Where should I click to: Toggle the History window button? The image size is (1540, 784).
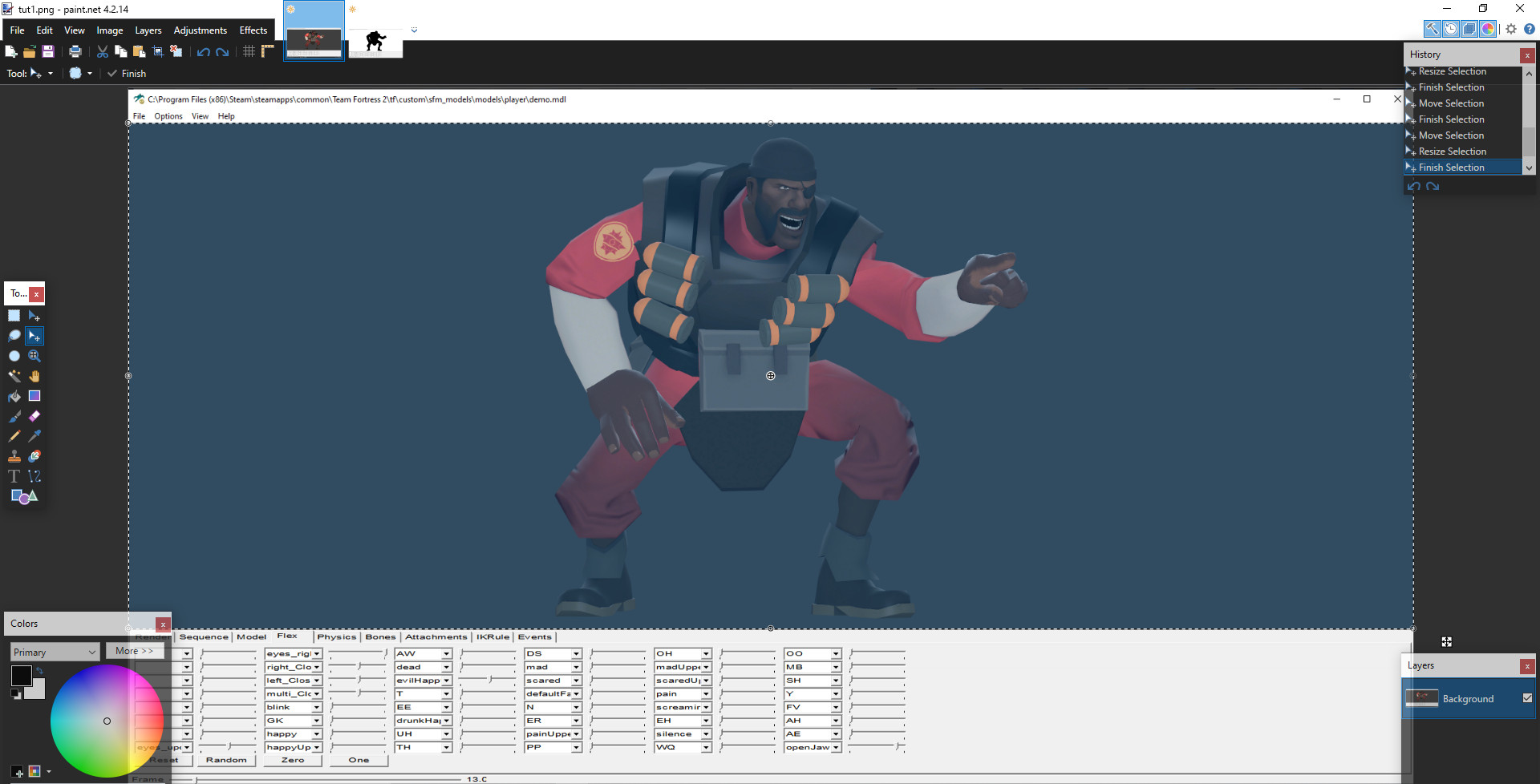coord(1451,29)
